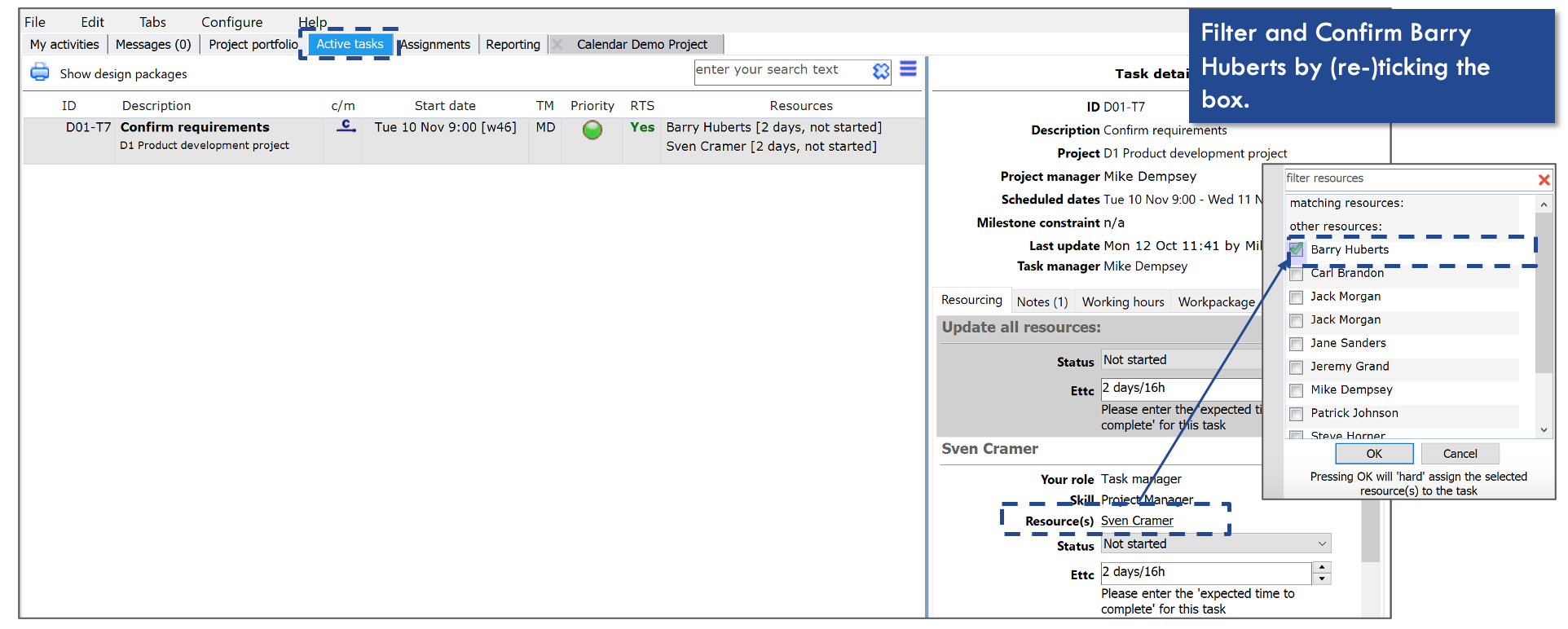The height and width of the screenshot is (629, 1568).
Task: Click the Yes value in the RTS column
Action: (642, 127)
